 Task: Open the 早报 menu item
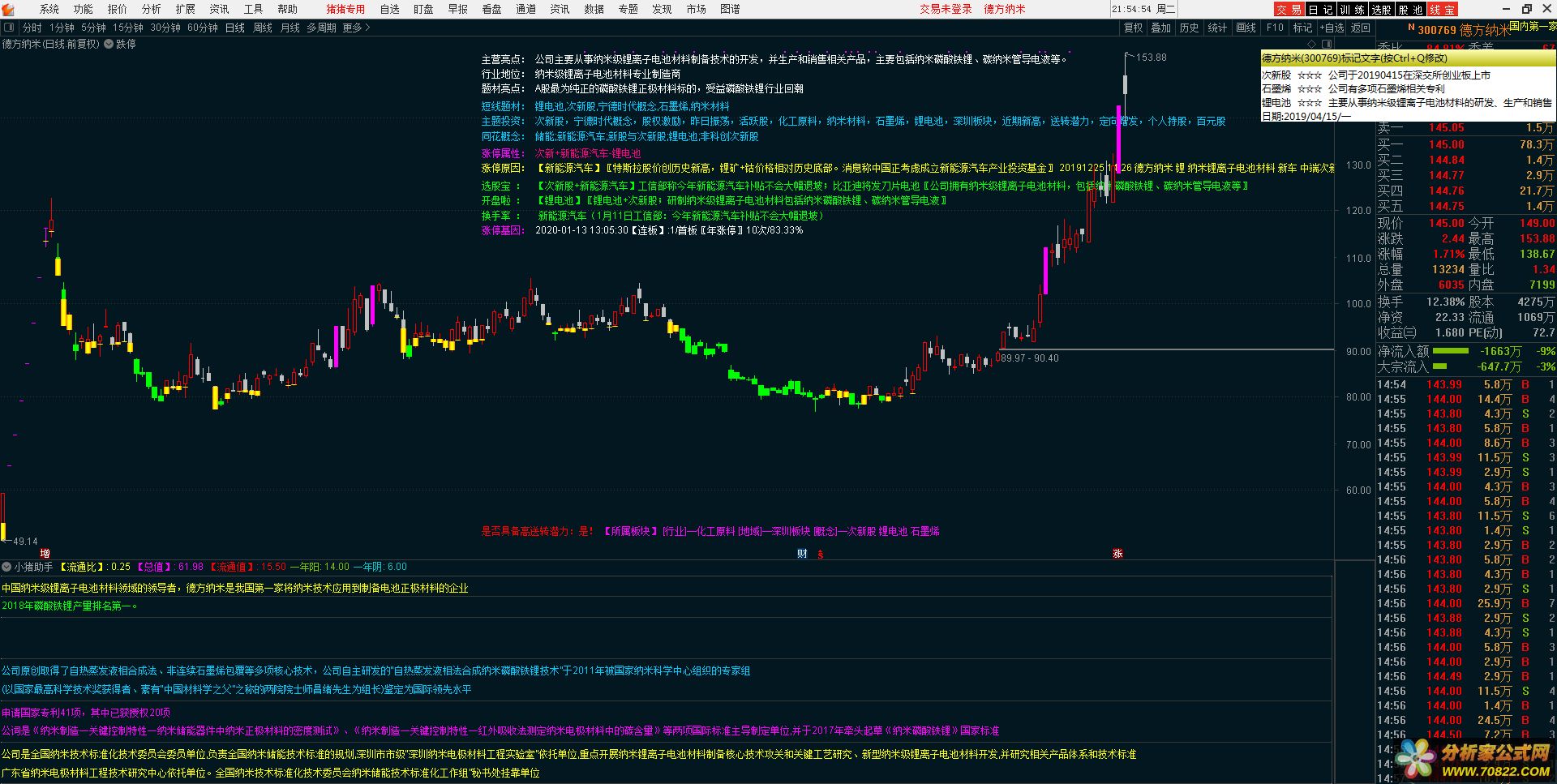point(458,9)
